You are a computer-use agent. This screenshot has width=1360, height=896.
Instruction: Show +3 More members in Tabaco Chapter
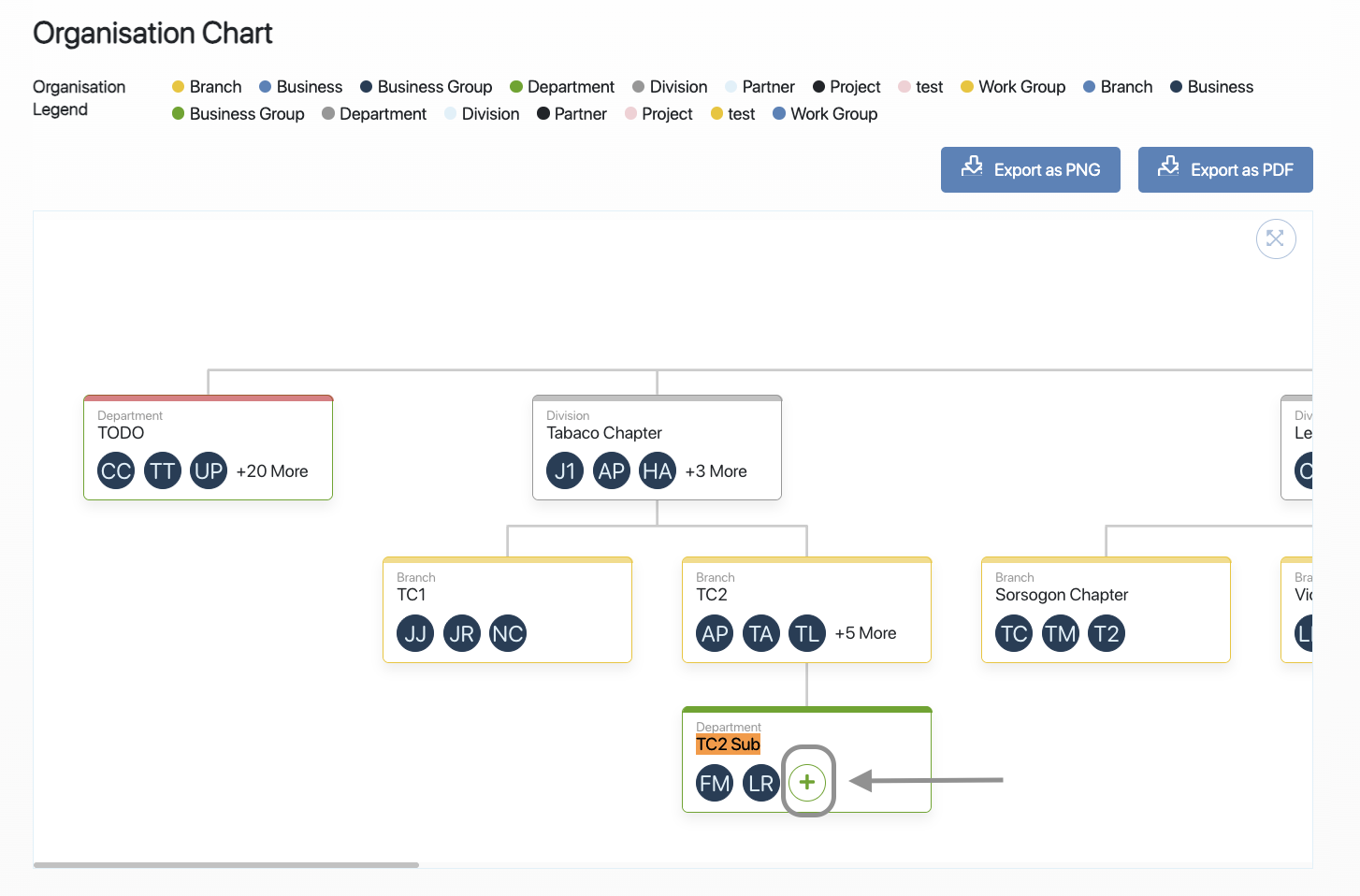[716, 471]
